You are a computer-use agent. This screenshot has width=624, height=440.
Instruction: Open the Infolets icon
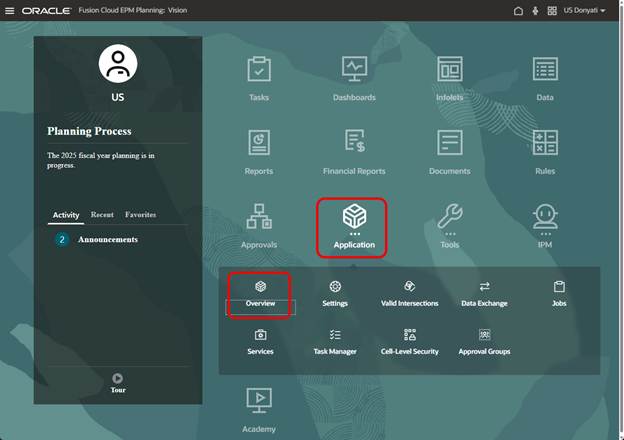click(449, 71)
